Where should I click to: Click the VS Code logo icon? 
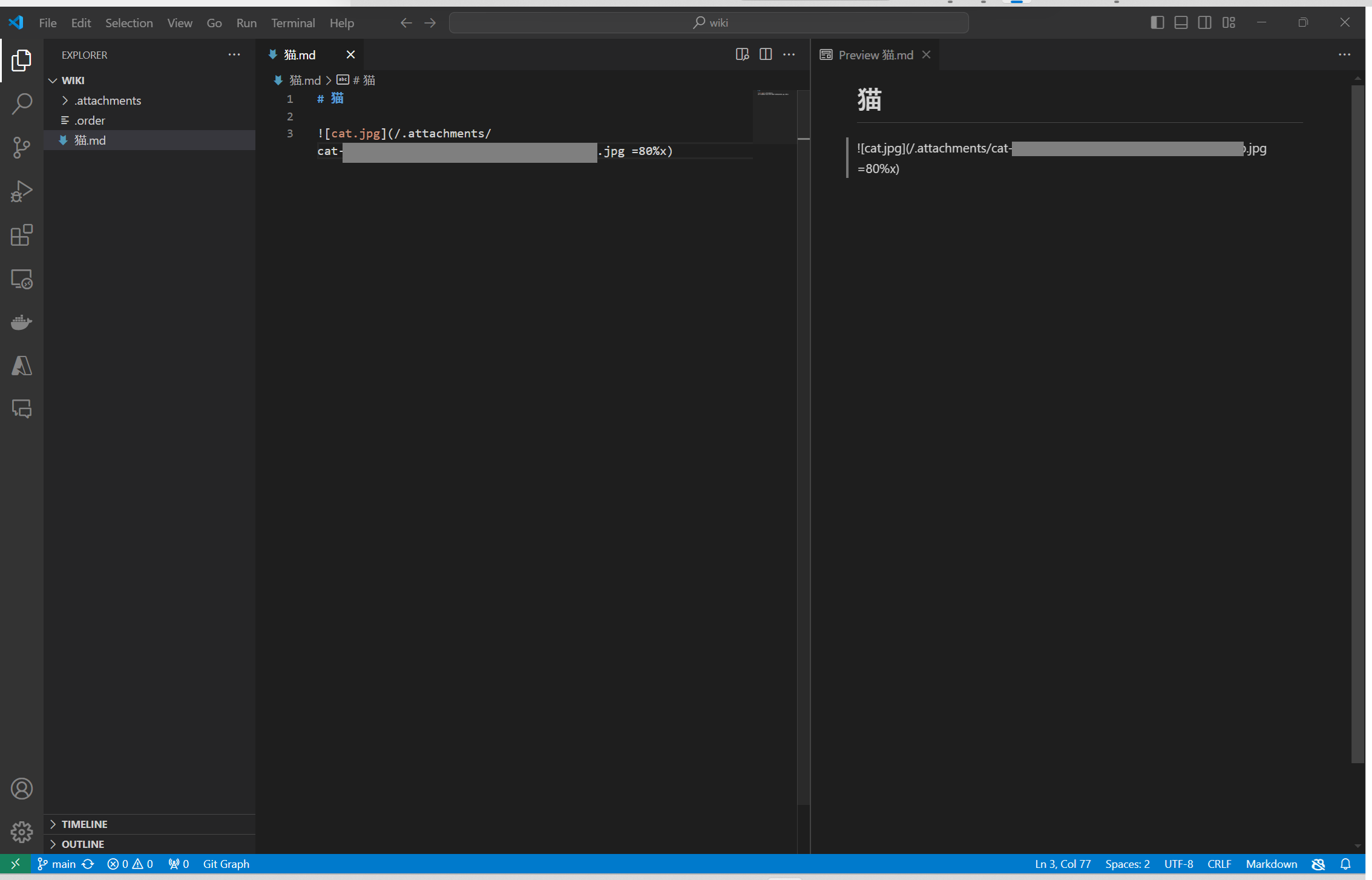16,22
